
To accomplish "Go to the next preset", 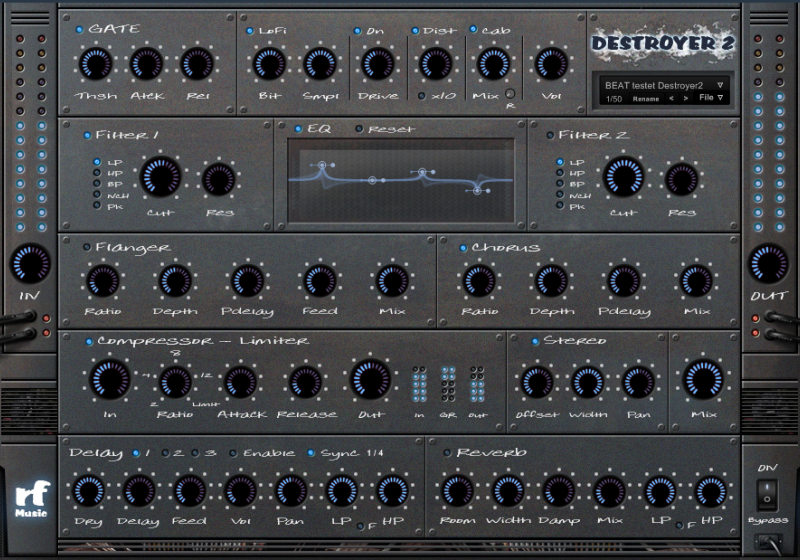I will coord(685,98).
